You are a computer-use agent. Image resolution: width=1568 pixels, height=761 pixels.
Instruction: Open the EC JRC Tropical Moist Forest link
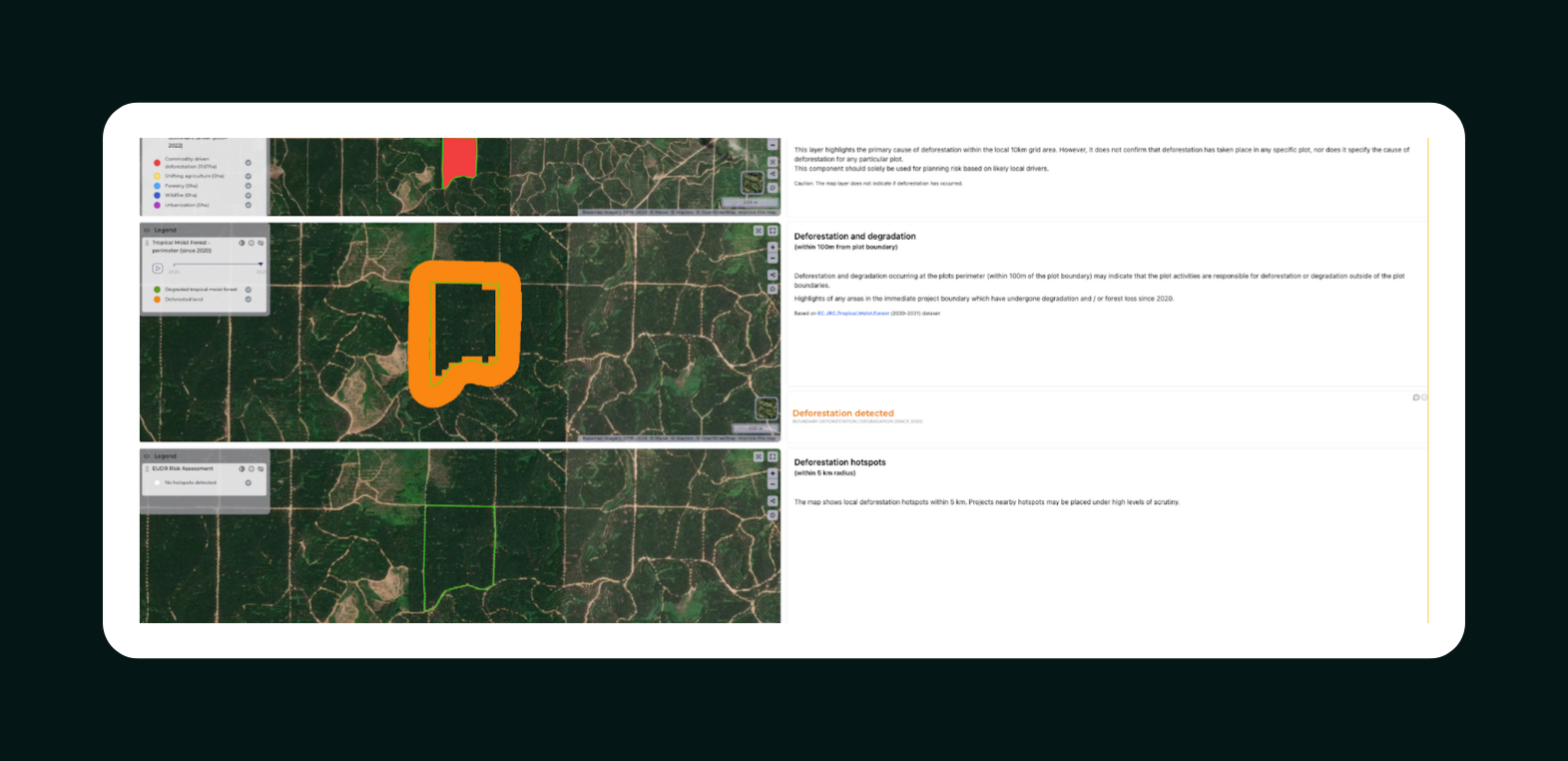pos(852,314)
